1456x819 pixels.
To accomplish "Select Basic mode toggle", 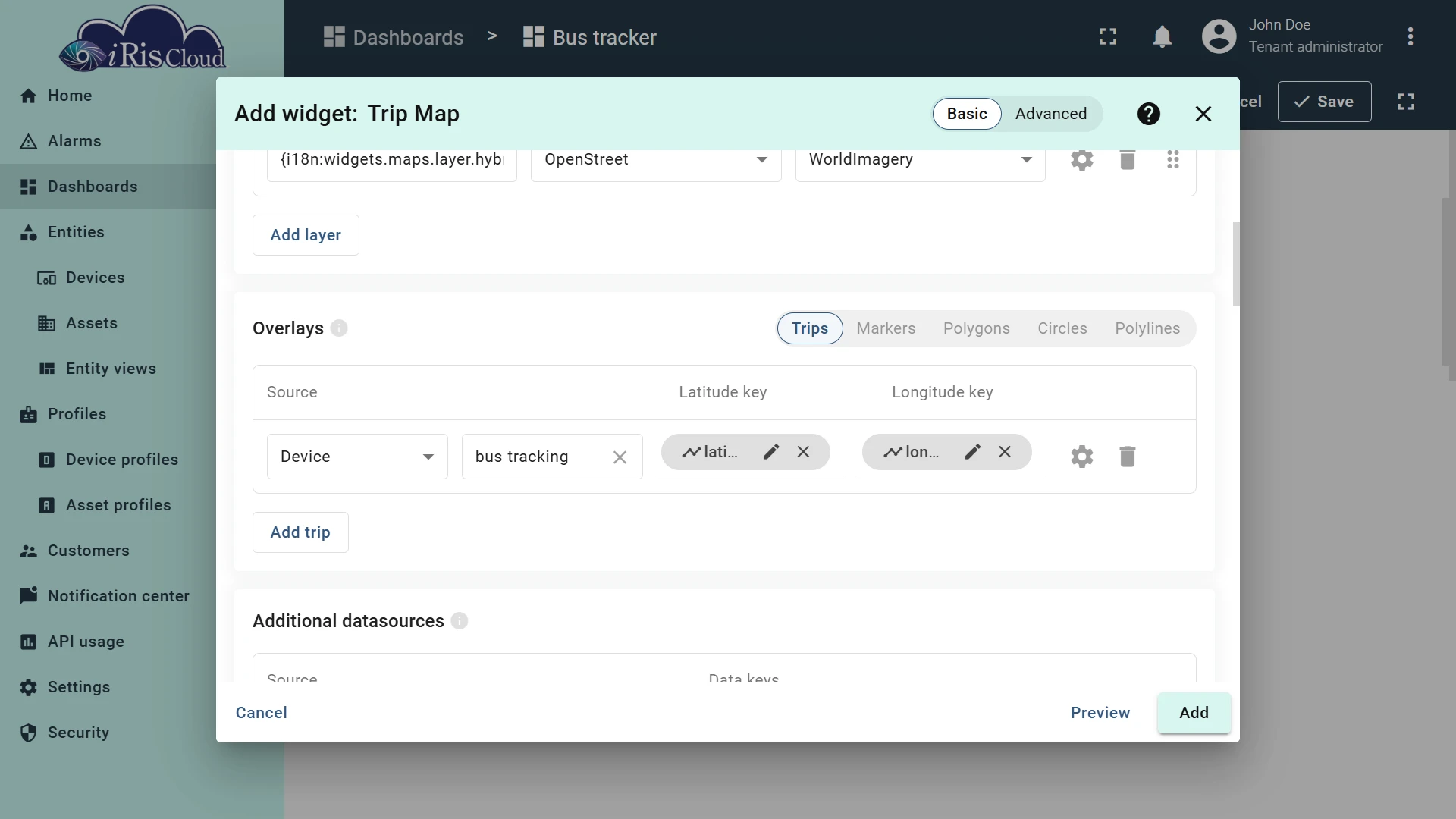I will pyautogui.click(x=967, y=114).
